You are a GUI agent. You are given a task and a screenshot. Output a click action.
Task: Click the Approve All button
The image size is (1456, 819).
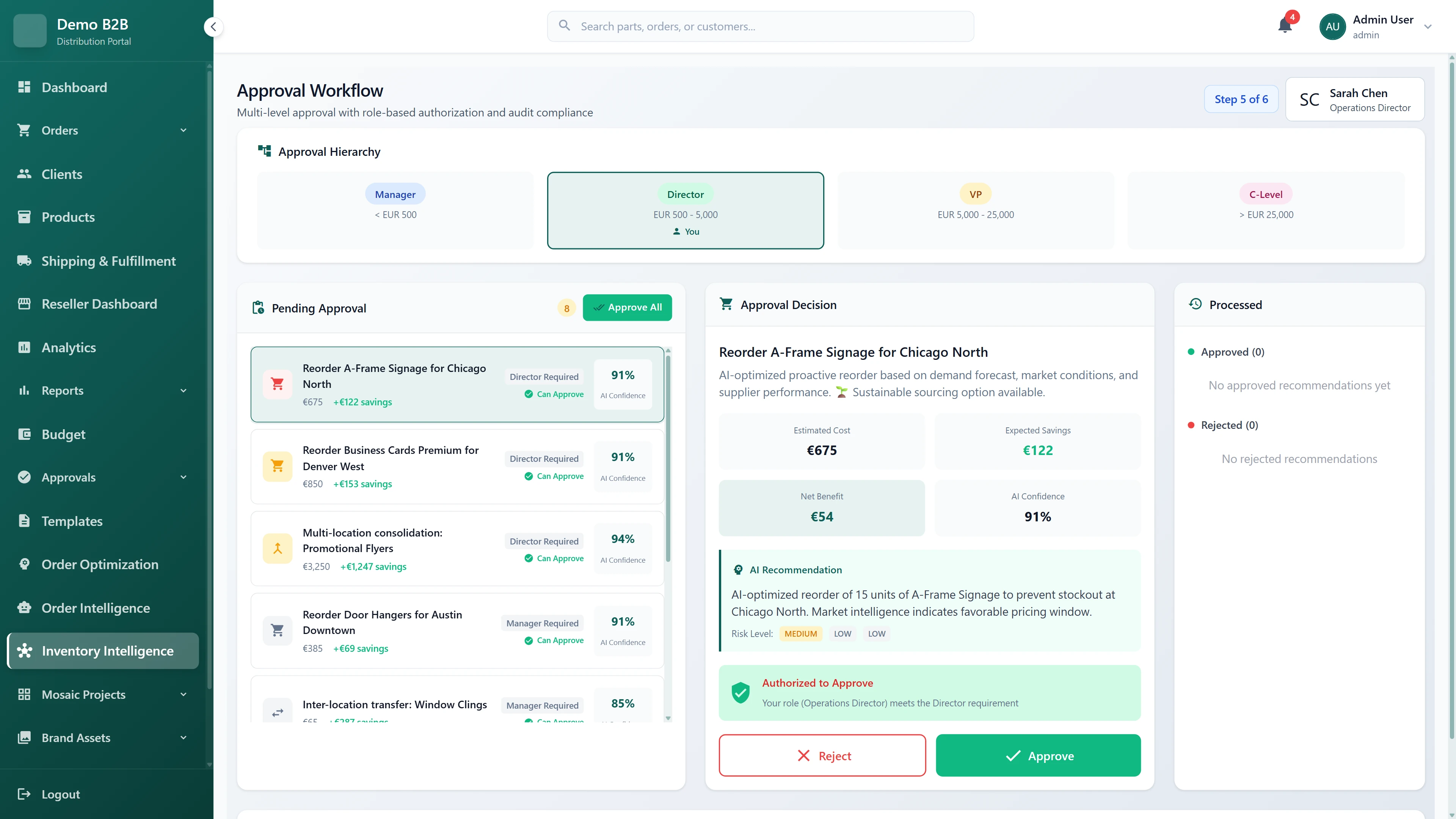[x=628, y=307]
